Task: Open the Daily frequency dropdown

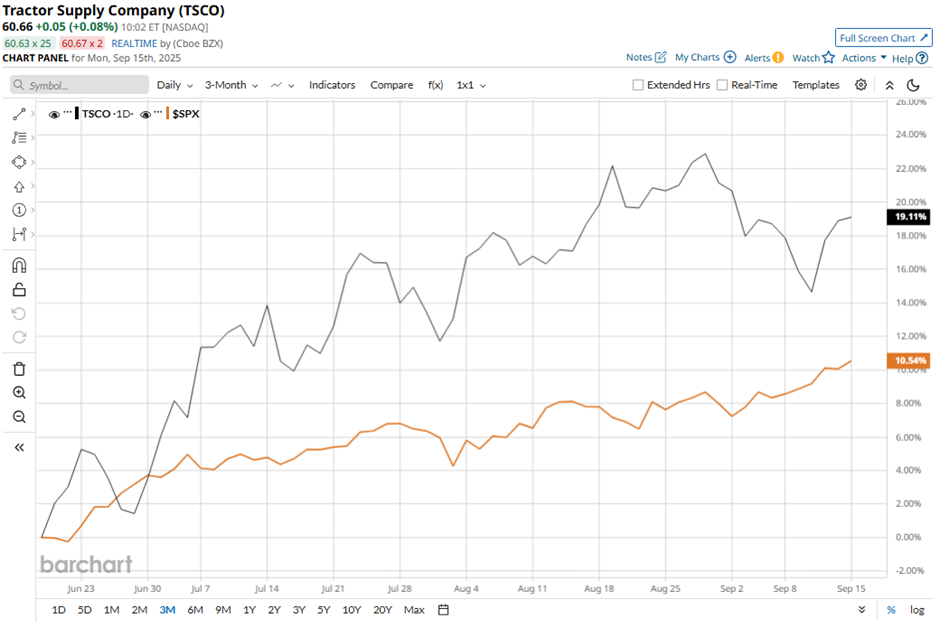Action: (x=174, y=85)
